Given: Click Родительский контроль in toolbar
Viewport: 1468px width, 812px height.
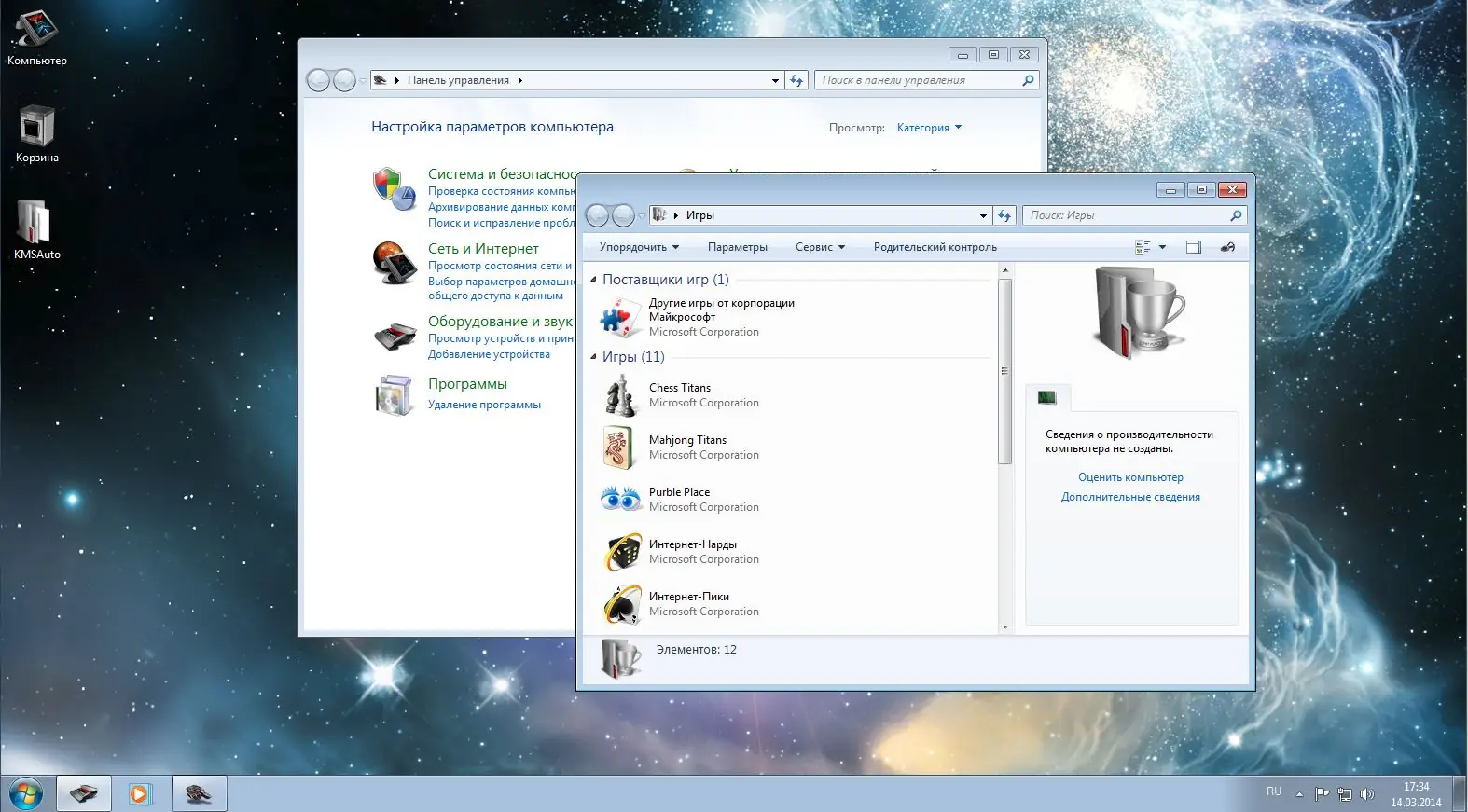Looking at the screenshot, I should [935, 247].
